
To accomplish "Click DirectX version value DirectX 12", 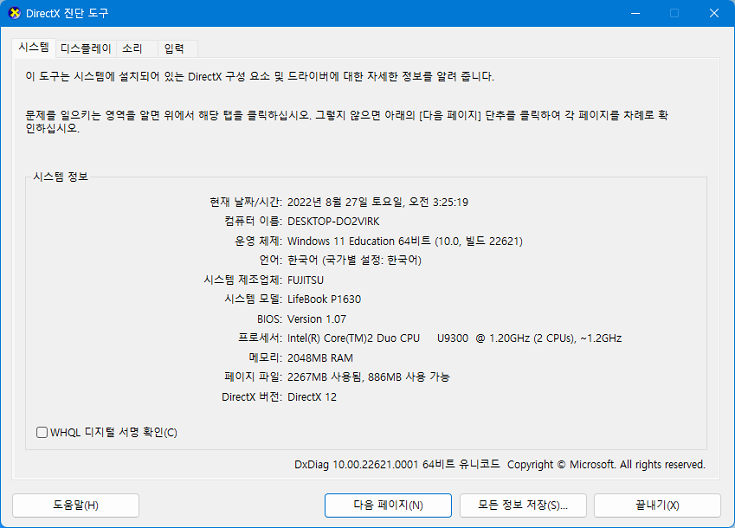I will (312, 397).
